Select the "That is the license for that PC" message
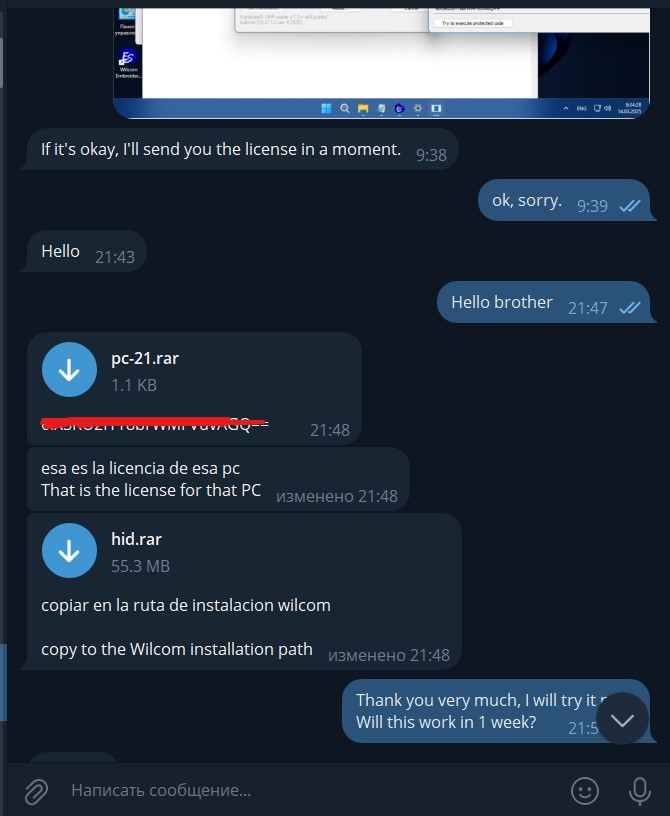 tap(218, 479)
